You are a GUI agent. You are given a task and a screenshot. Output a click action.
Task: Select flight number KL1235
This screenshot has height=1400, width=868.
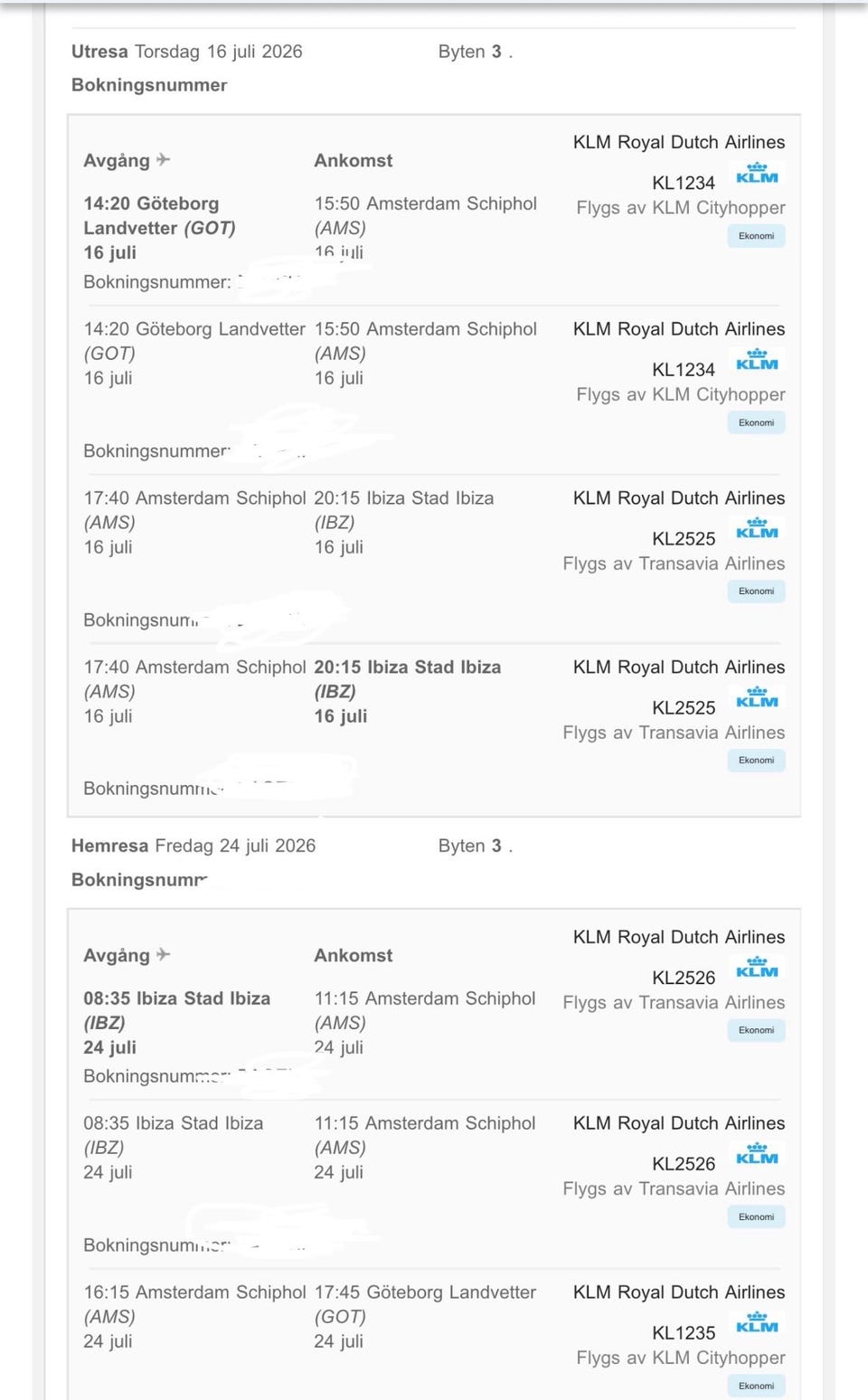tap(684, 1333)
